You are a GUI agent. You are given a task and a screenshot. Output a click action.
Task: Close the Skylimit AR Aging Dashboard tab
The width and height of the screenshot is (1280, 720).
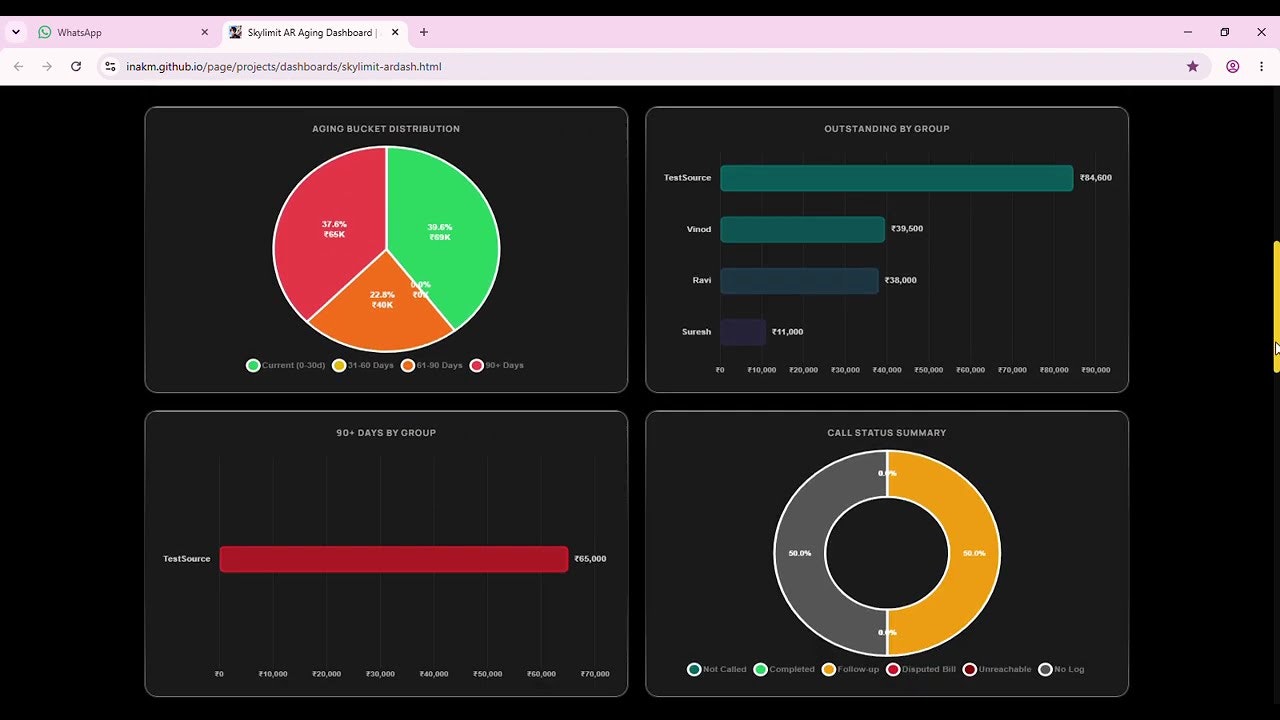pyautogui.click(x=395, y=32)
